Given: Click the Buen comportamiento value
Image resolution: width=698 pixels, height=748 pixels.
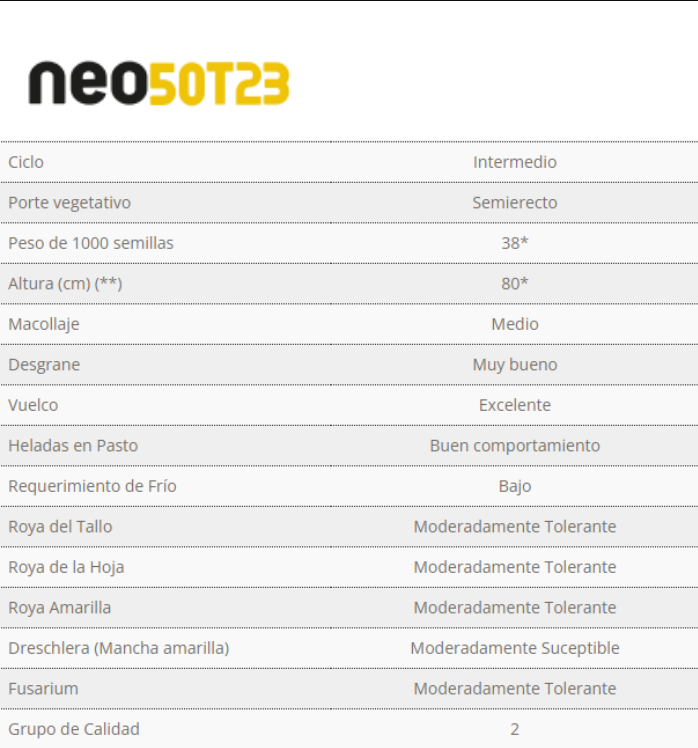Looking at the screenshot, I should coord(515,446).
